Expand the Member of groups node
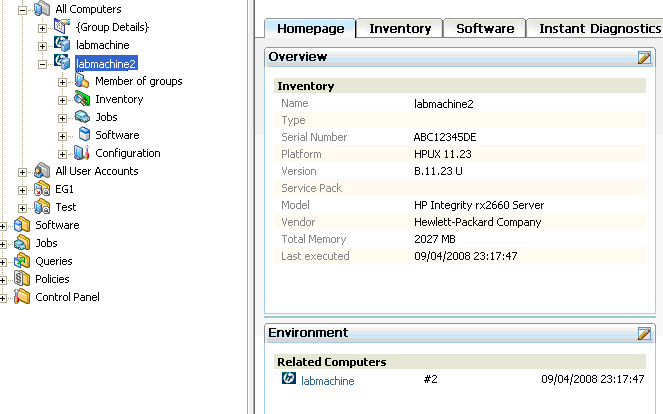The width and height of the screenshot is (663, 414). coord(62,82)
